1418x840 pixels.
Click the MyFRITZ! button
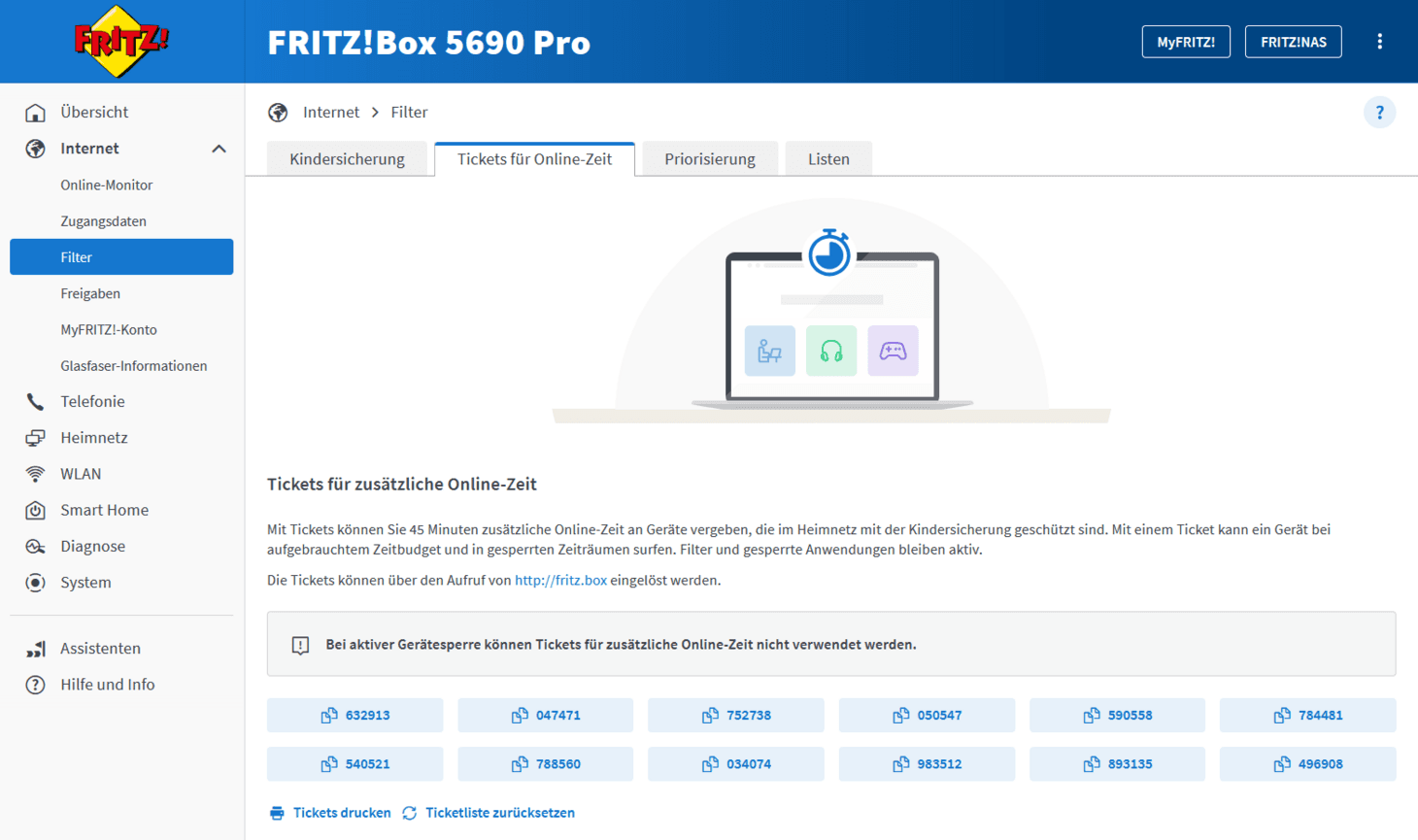coord(1186,42)
